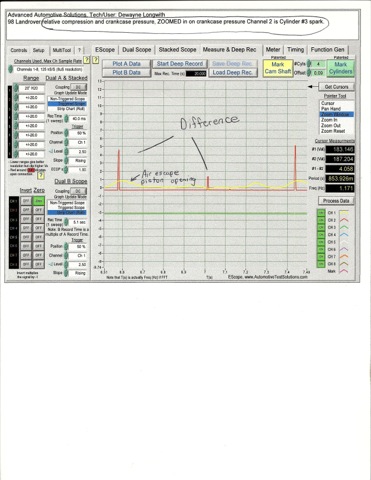Open the Dual Scope tab
The image size is (371, 480).
137,50
